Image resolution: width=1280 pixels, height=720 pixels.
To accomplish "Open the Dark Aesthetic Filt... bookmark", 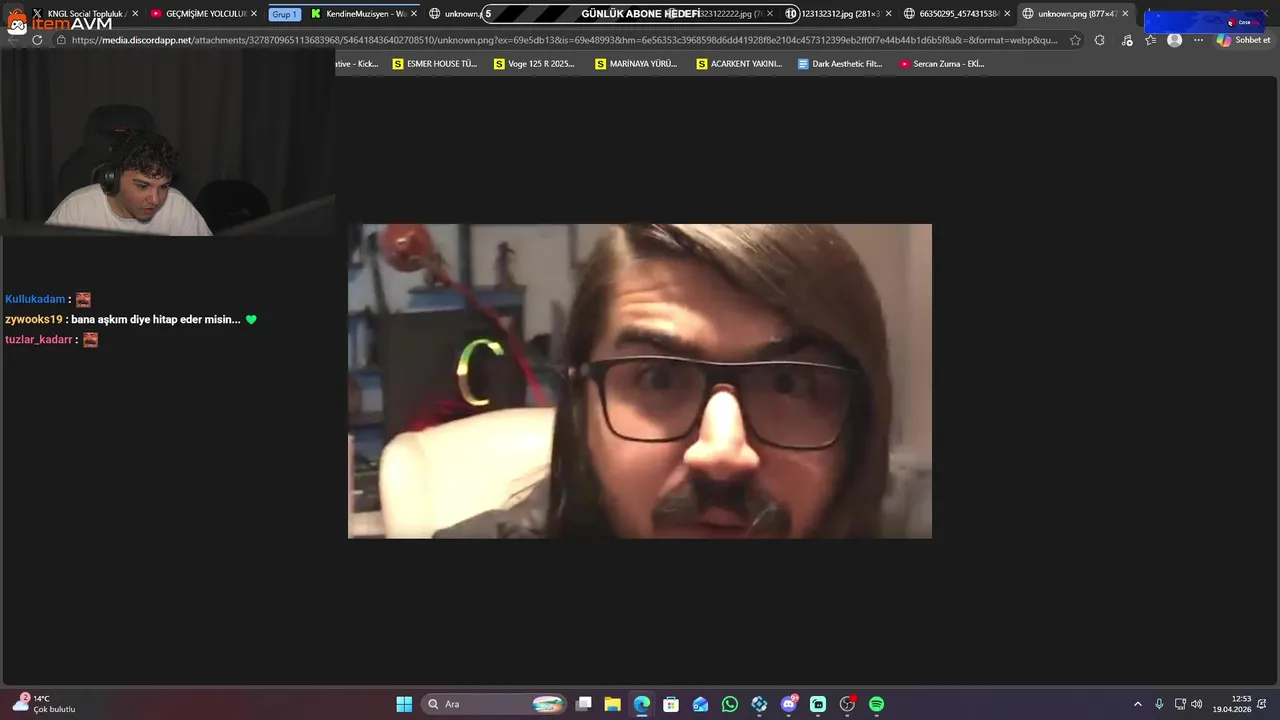I will click(x=840, y=63).
